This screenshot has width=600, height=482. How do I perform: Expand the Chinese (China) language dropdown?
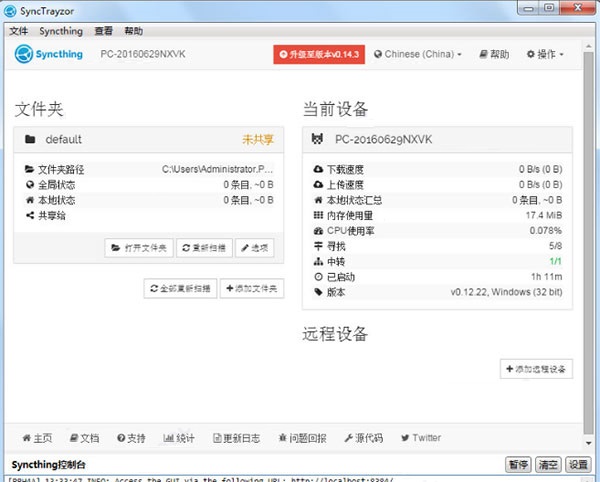[417, 54]
